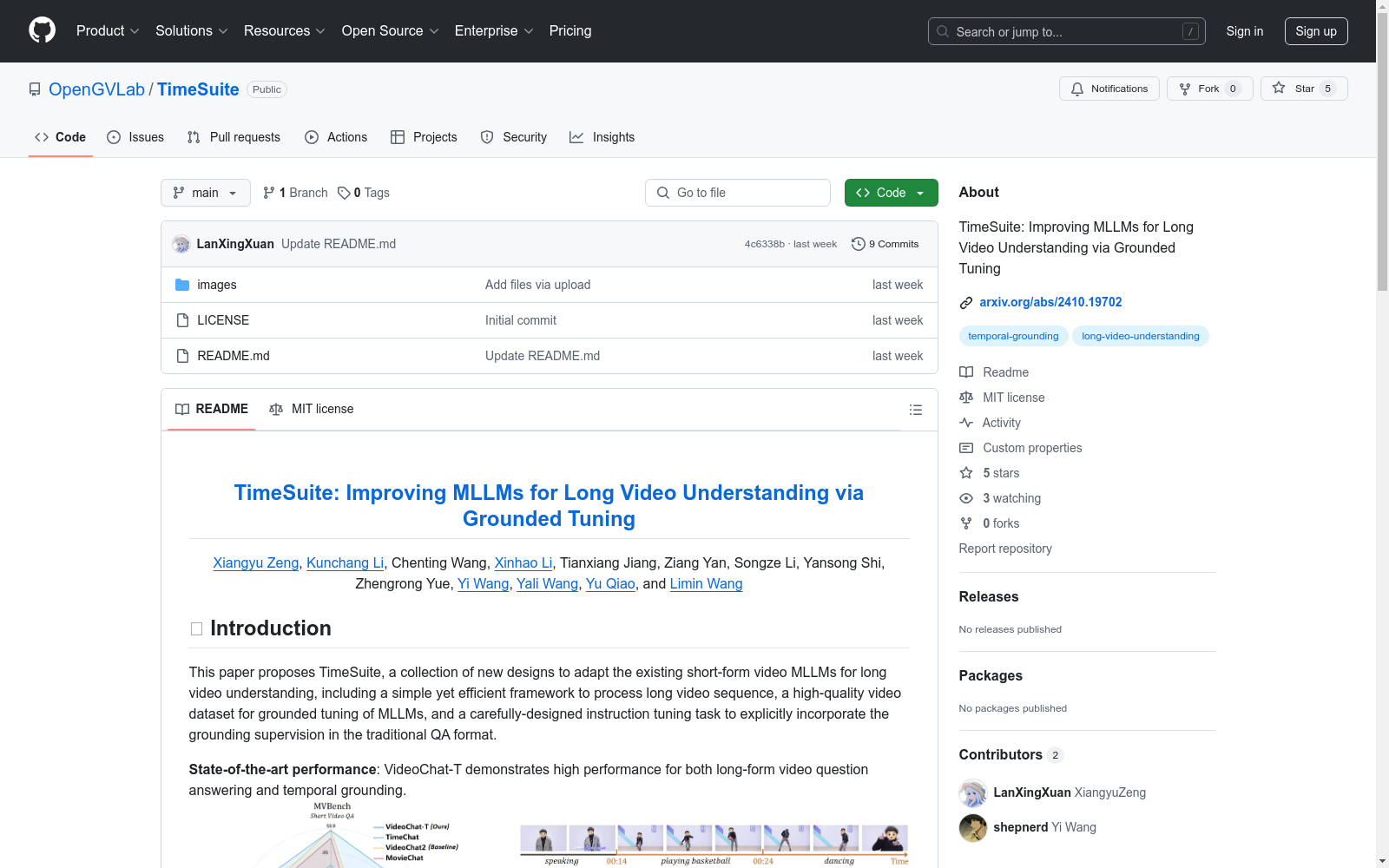Click the branch icon beside 1 Branch
This screenshot has height=868, width=1389.
tap(269, 193)
